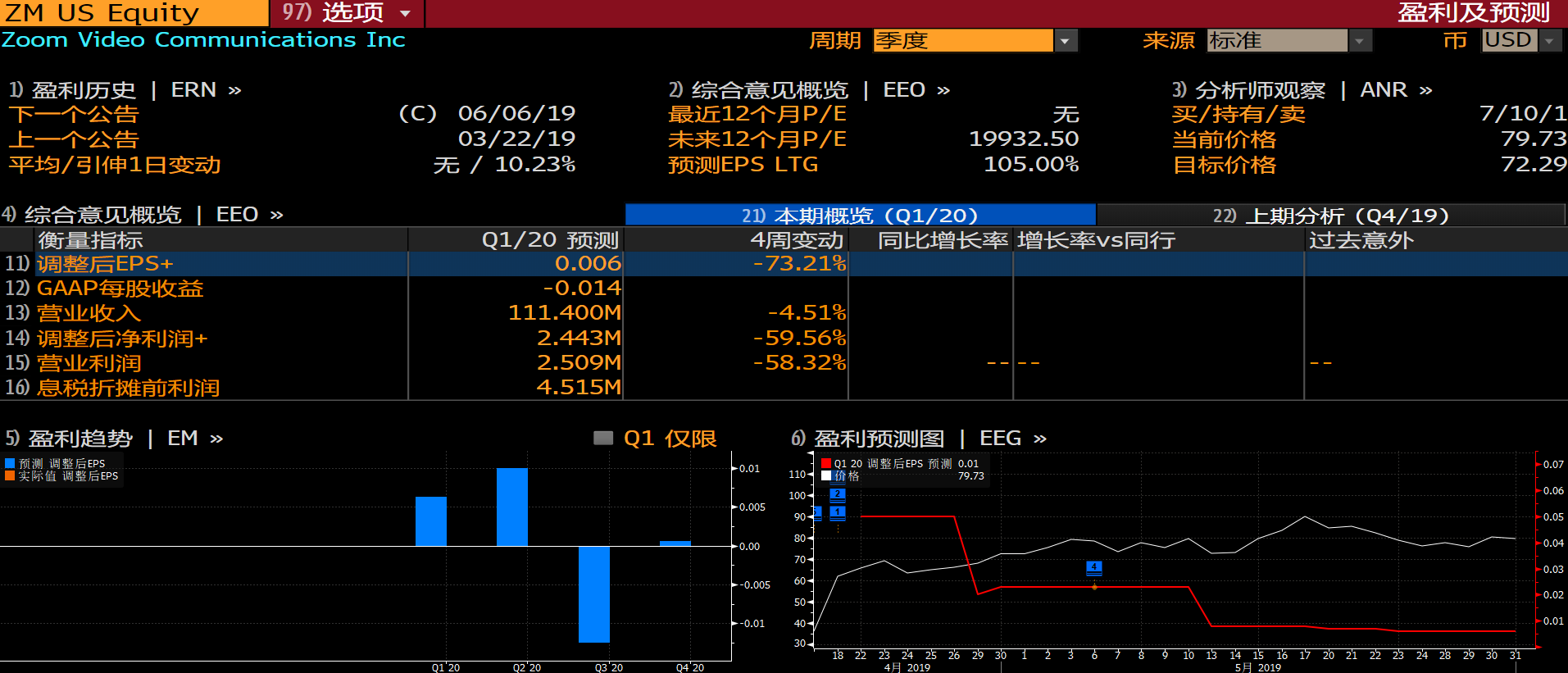The height and width of the screenshot is (673, 1568).
Task: Click chart event marker 1
Action: 837,512
